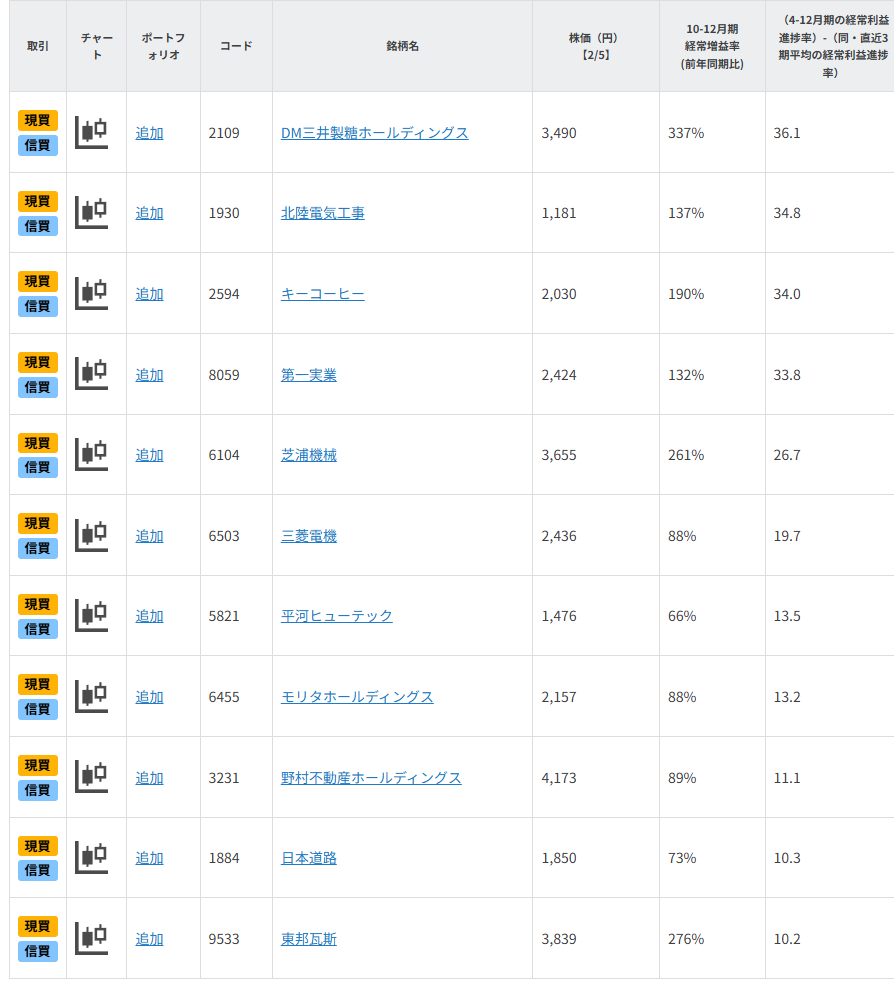The height and width of the screenshot is (993, 894).
Task: View chart icon for 野村不動産ホールディングス
Action: pos(92,777)
